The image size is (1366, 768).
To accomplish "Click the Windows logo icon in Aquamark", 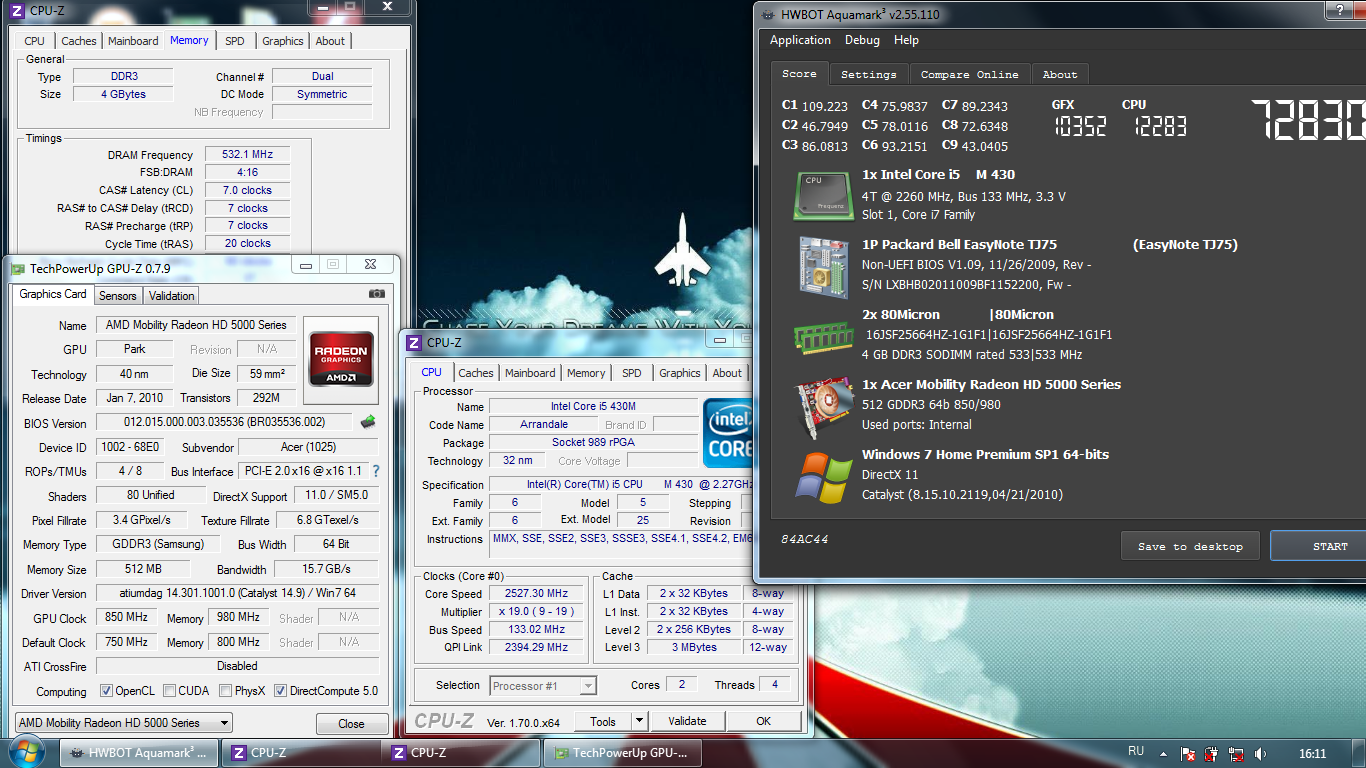I will [x=824, y=476].
